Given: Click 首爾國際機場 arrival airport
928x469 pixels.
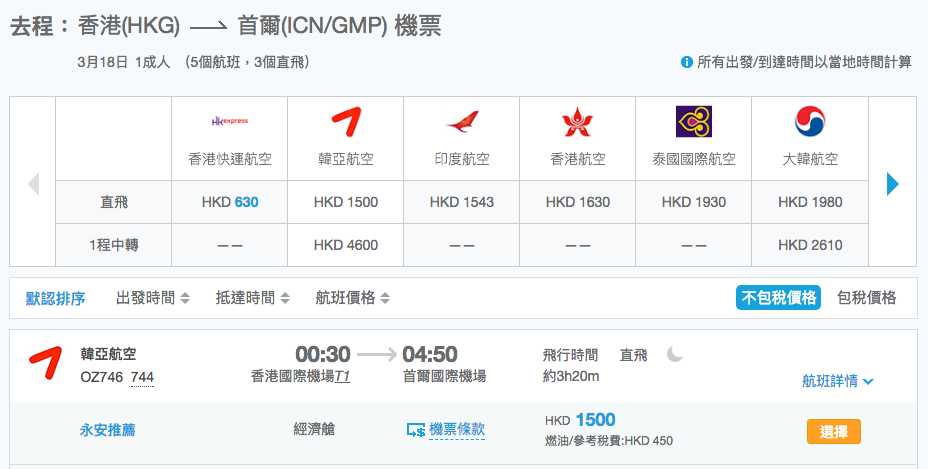Looking at the screenshot, I should (x=444, y=376).
